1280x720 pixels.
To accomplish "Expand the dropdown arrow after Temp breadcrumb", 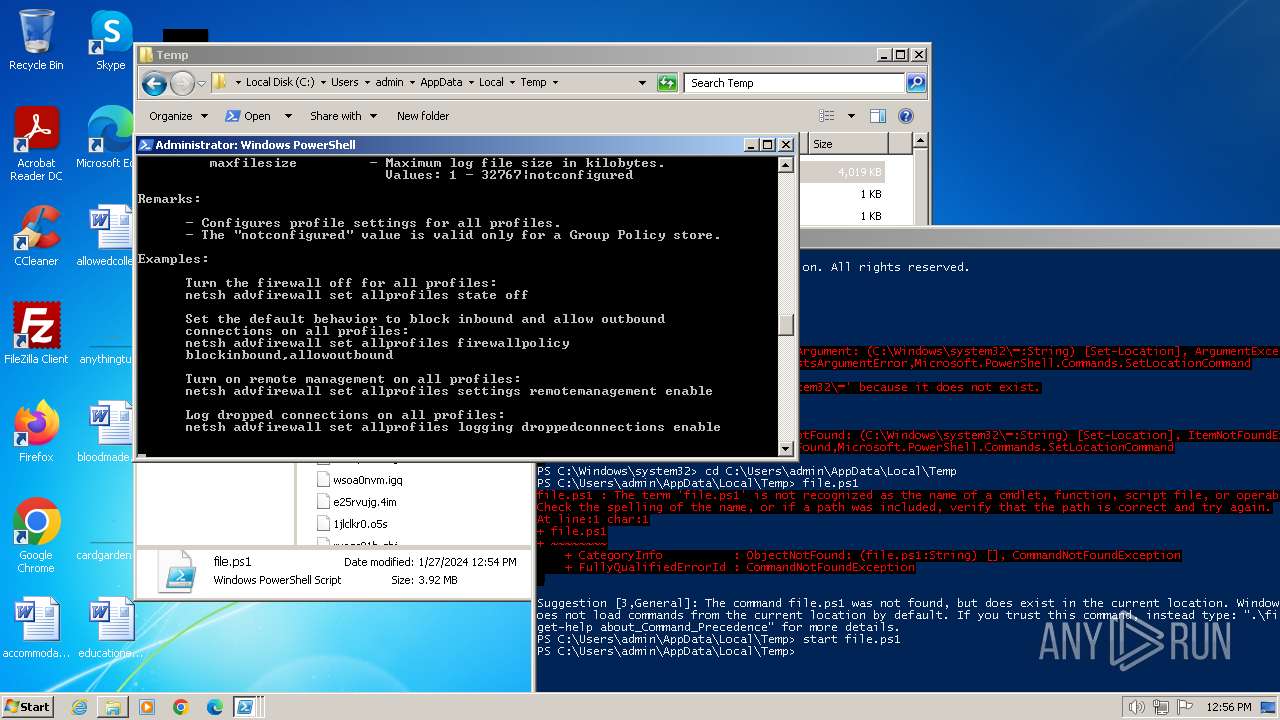I will point(555,83).
